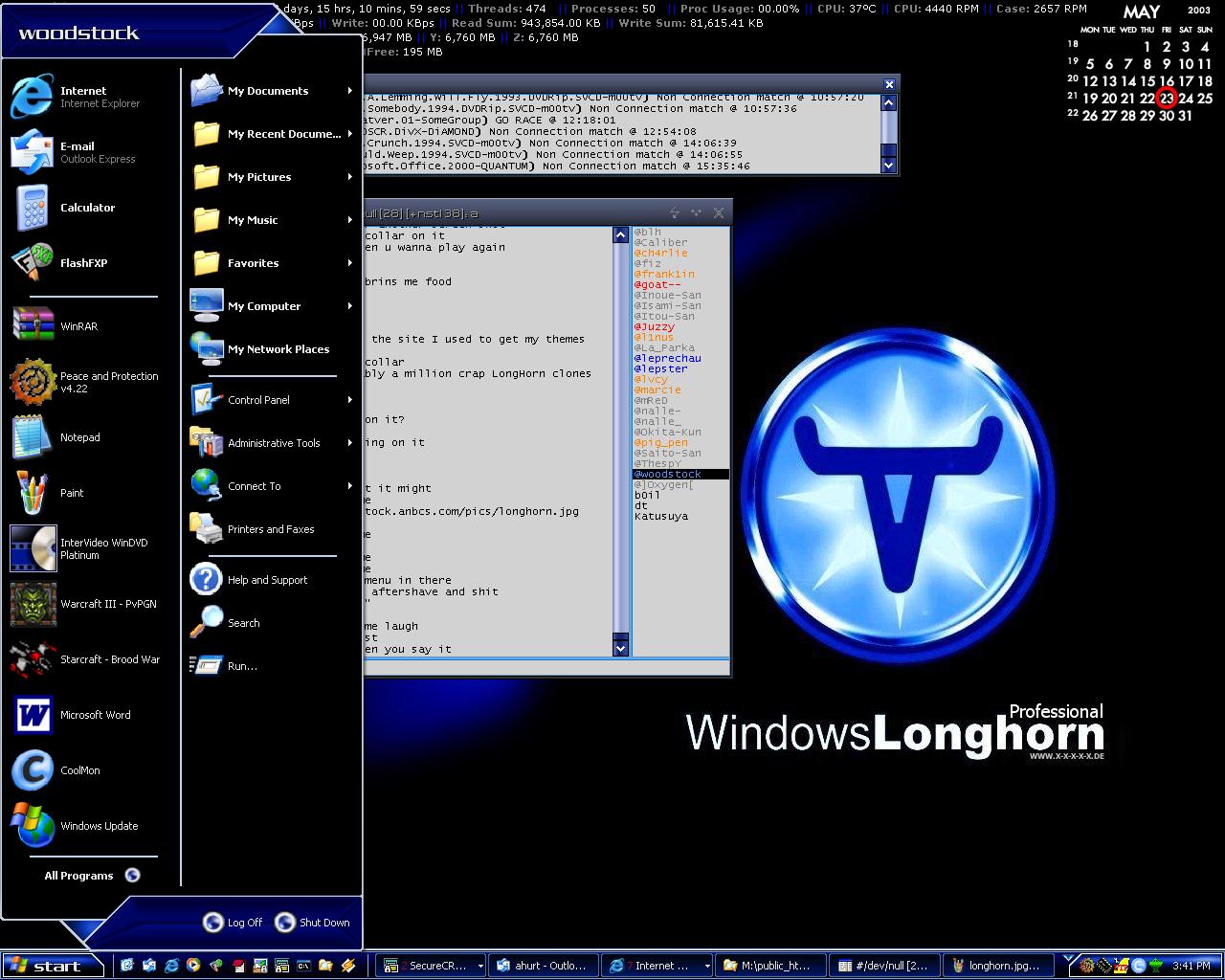Click the Show Desktop quick launch icon
This screenshot has height=980, width=1225.
[127, 966]
